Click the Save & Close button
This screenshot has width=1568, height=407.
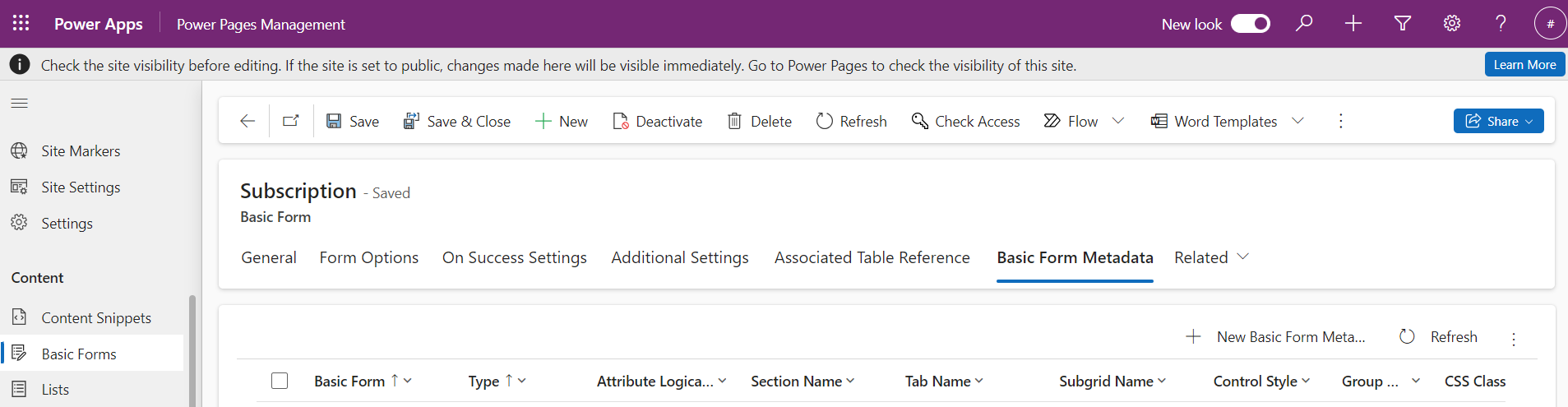[457, 121]
